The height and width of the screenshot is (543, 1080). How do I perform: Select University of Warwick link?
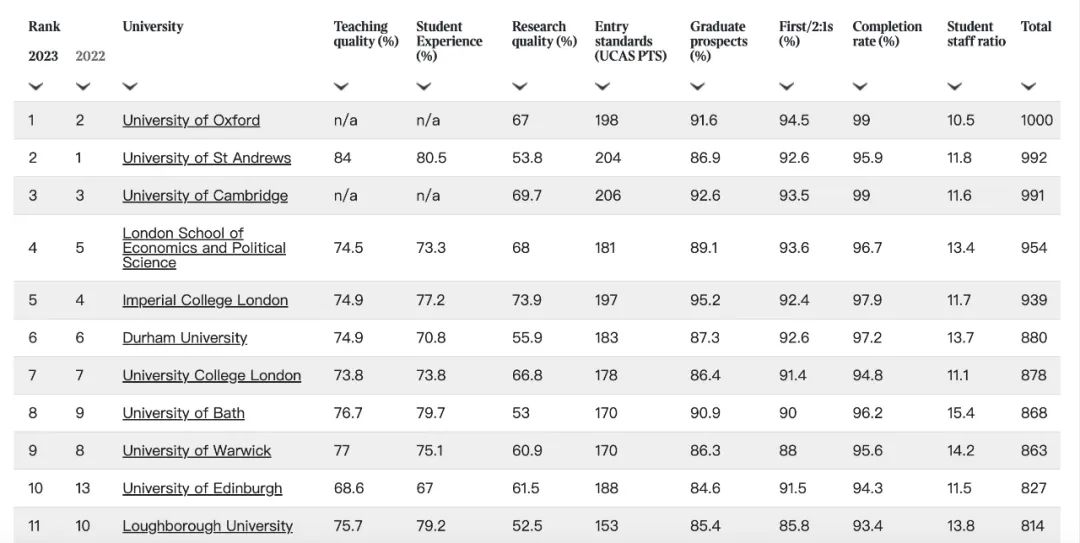click(197, 451)
